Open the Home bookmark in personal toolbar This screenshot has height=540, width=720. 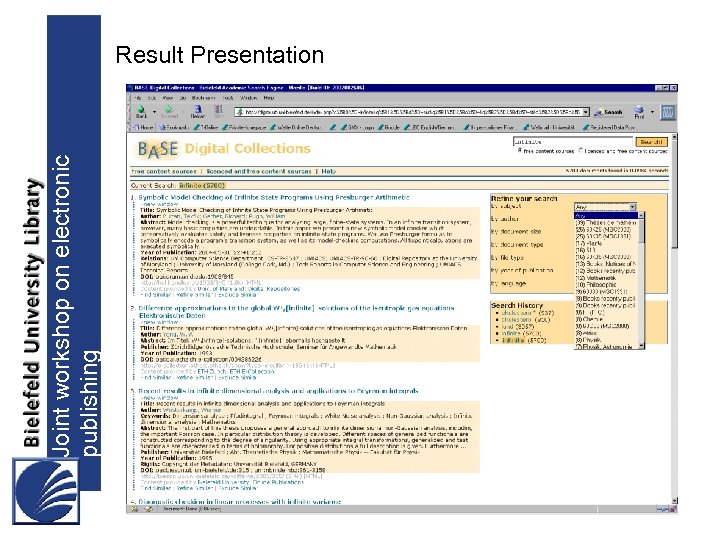coord(143,127)
